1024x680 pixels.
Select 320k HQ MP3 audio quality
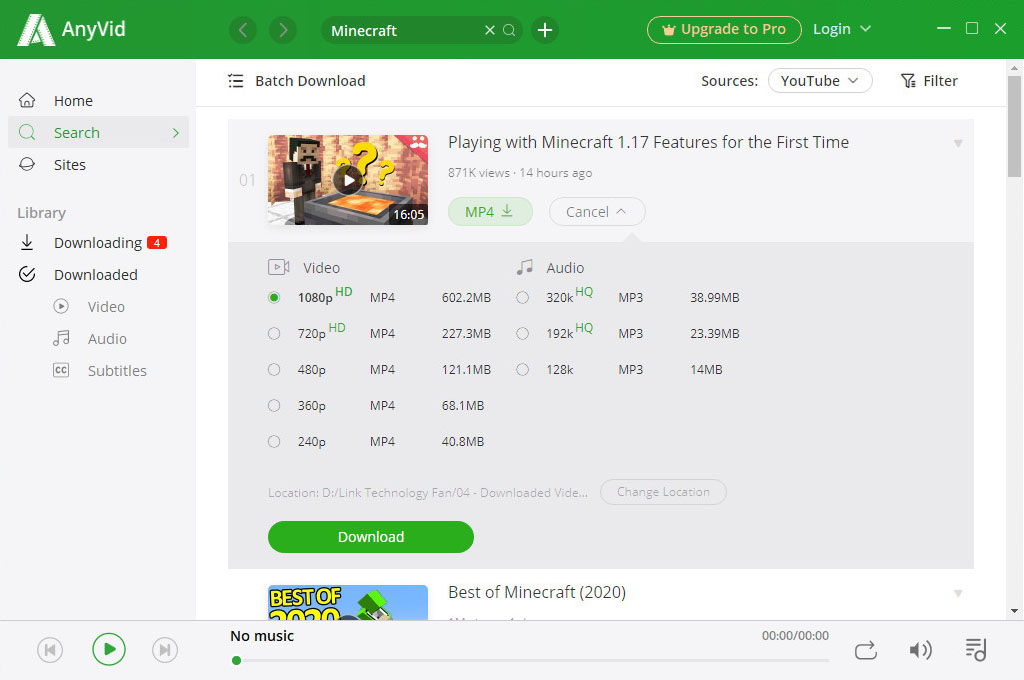pos(522,298)
